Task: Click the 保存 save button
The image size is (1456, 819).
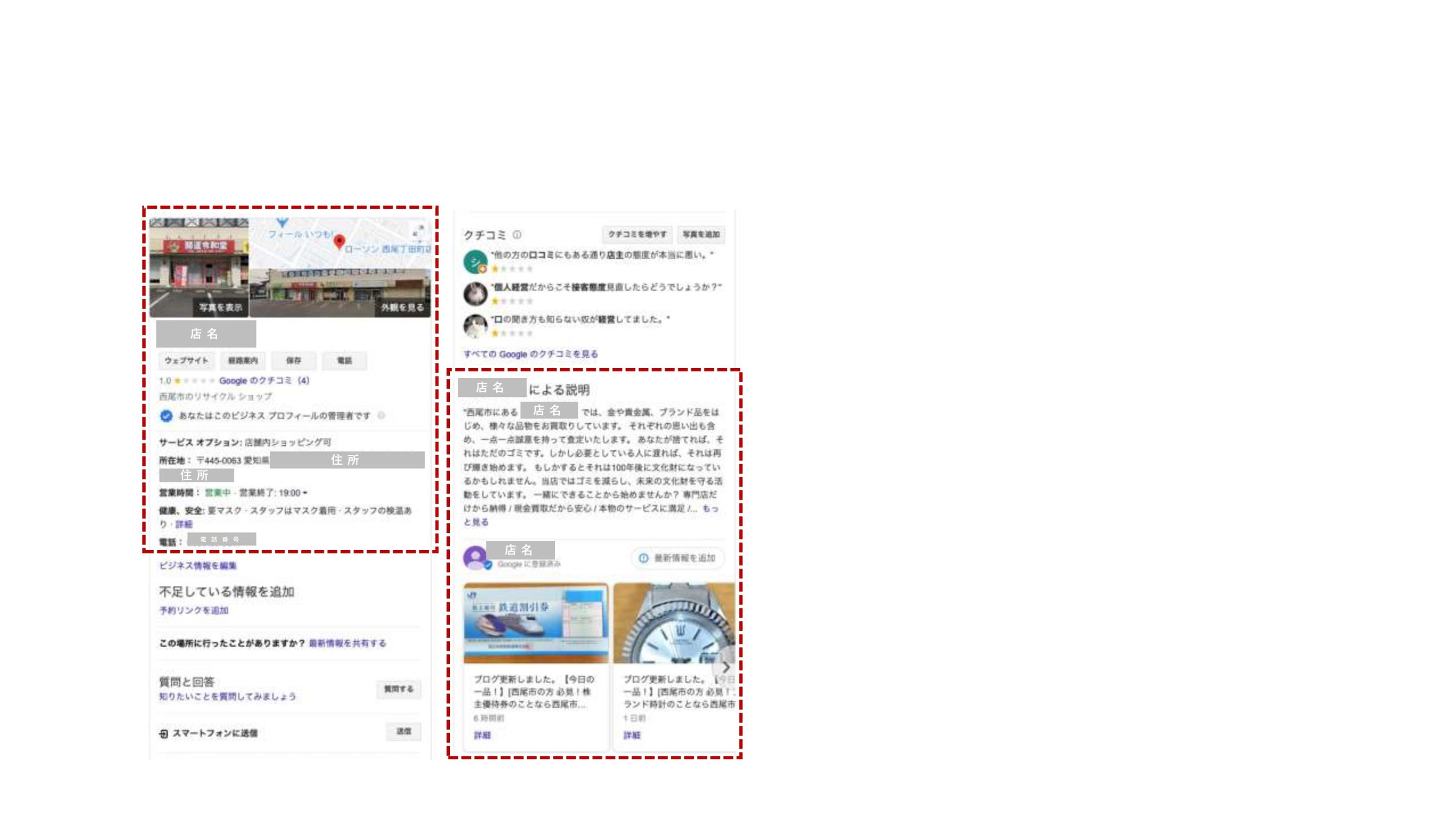Action: click(293, 361)
